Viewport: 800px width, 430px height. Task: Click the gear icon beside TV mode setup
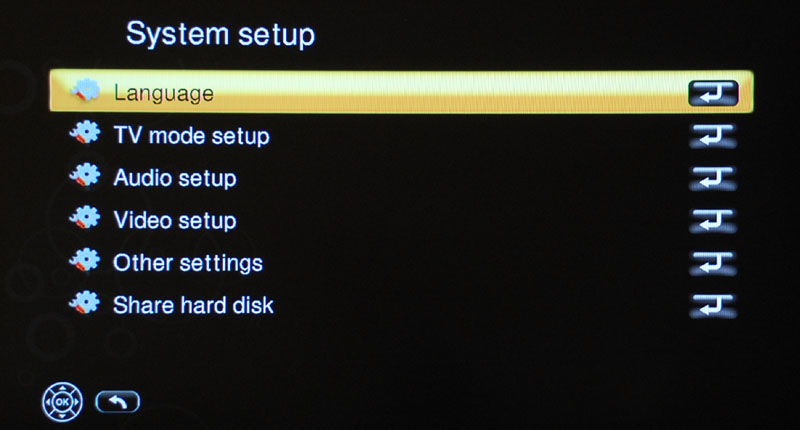pos(85,134)
